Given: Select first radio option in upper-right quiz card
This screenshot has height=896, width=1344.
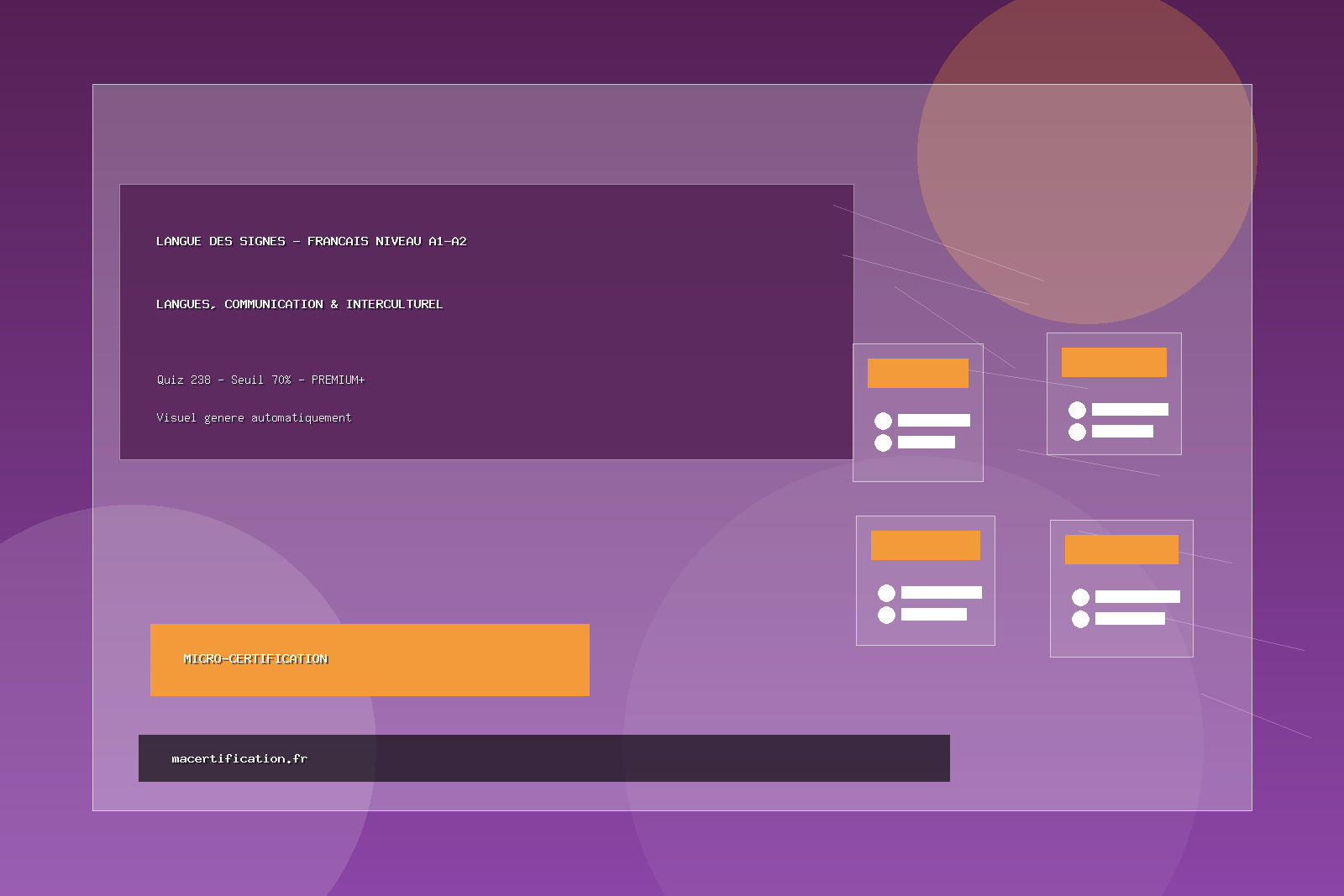Looking at the screenshot, I should 1077,410.
